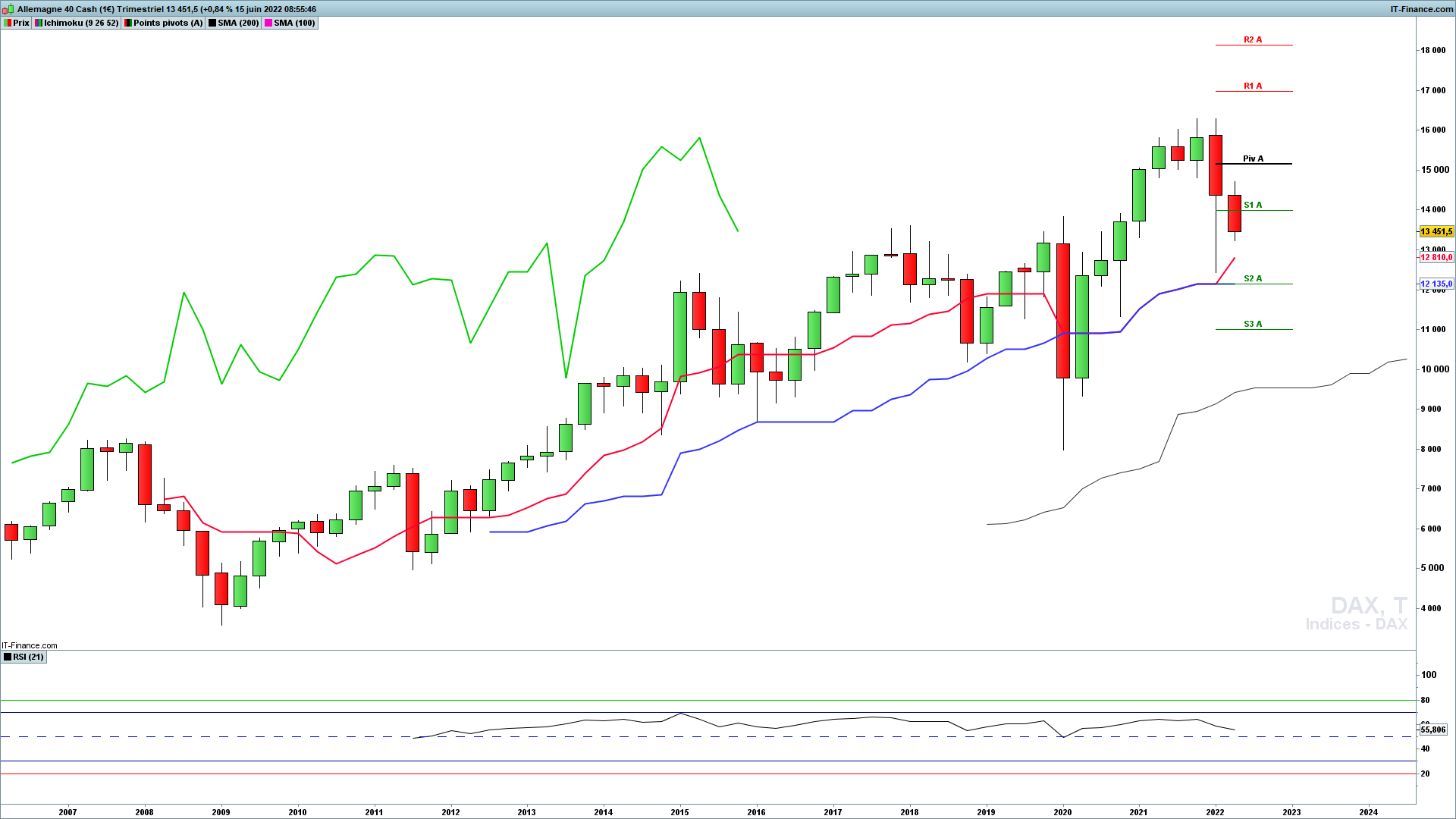This screenshot has height=819, width=1456.
Task: Click the 100 level on the RSI axis
Action: click(x=1428, y=674)
